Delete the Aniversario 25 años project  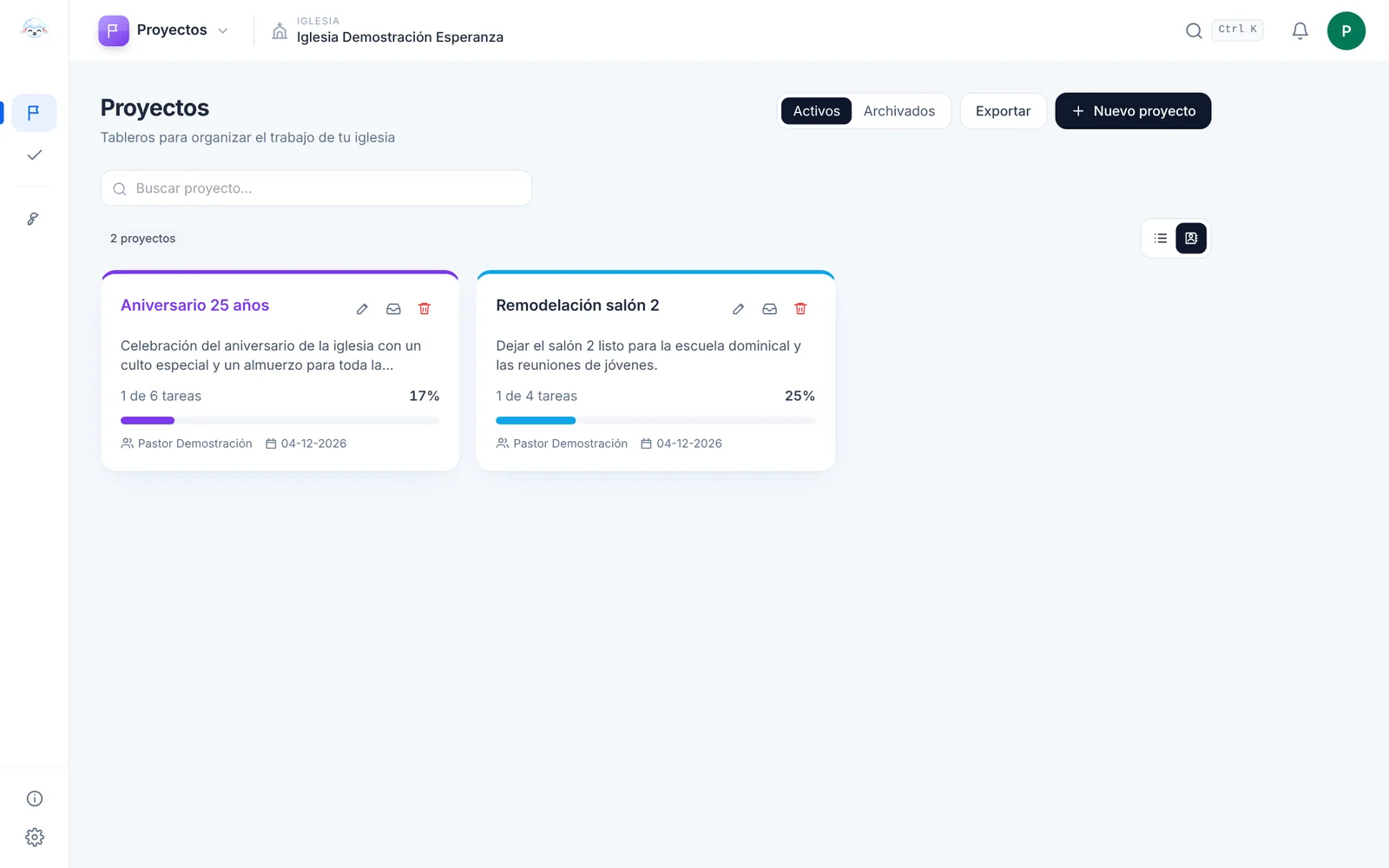pos(425,309)
